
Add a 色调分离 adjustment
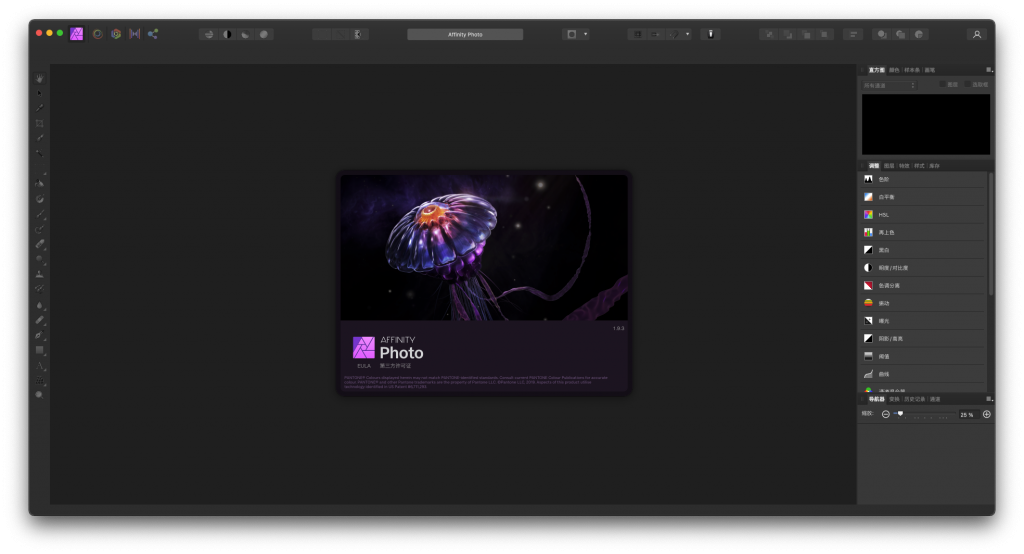tap(921, 285)
